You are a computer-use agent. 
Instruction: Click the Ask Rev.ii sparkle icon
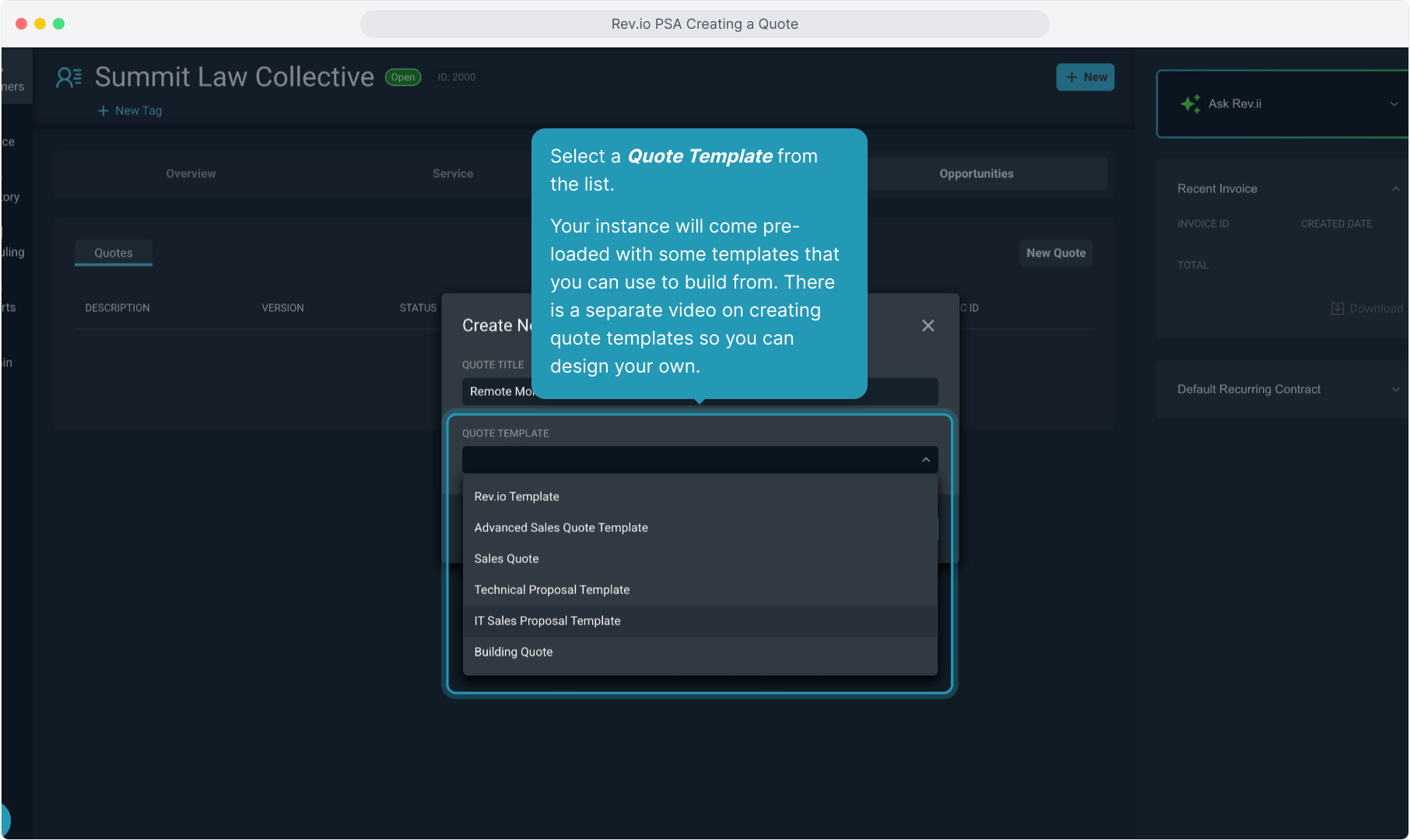click(x=1190, y=103)
